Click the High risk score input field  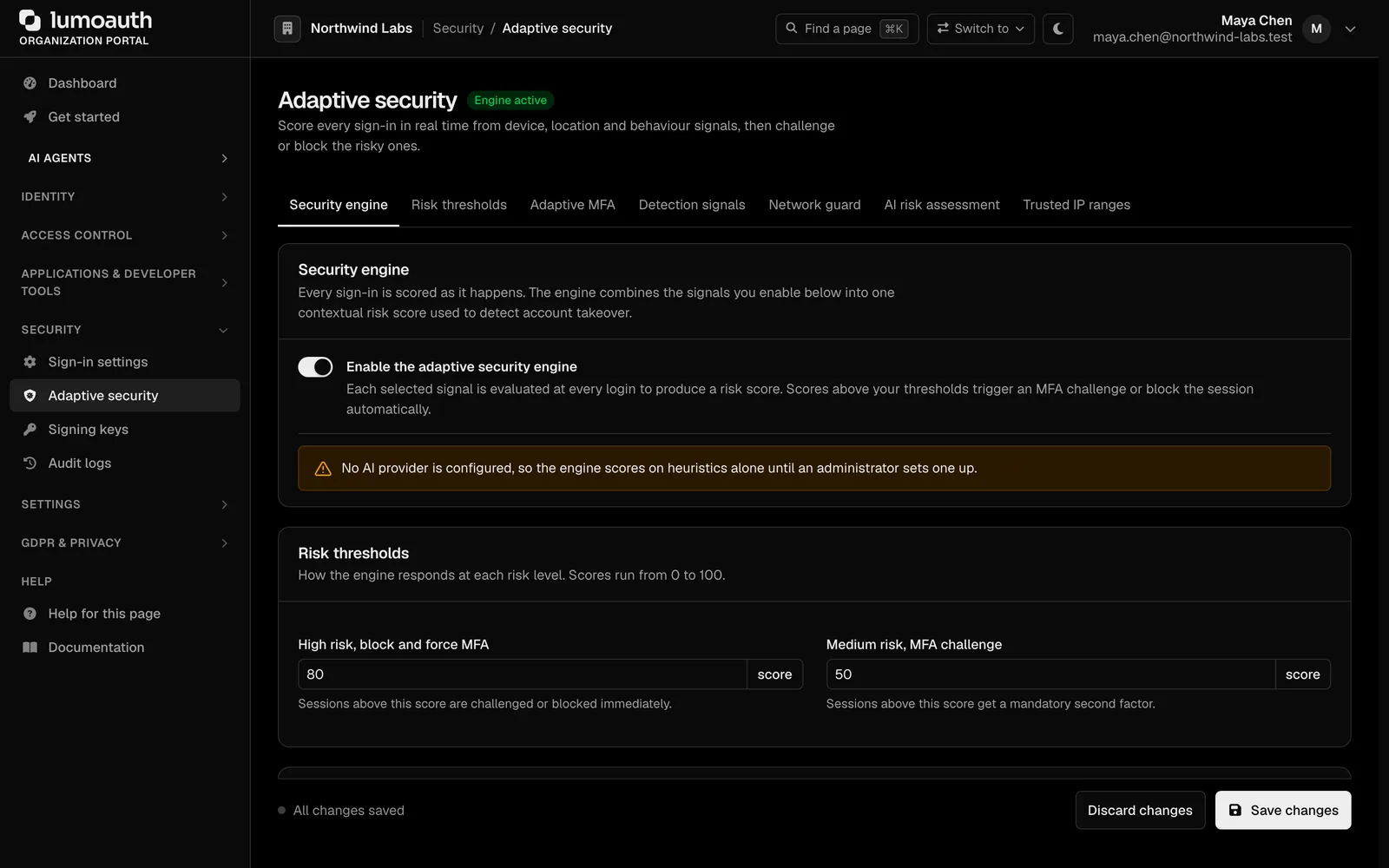point(522,674)
